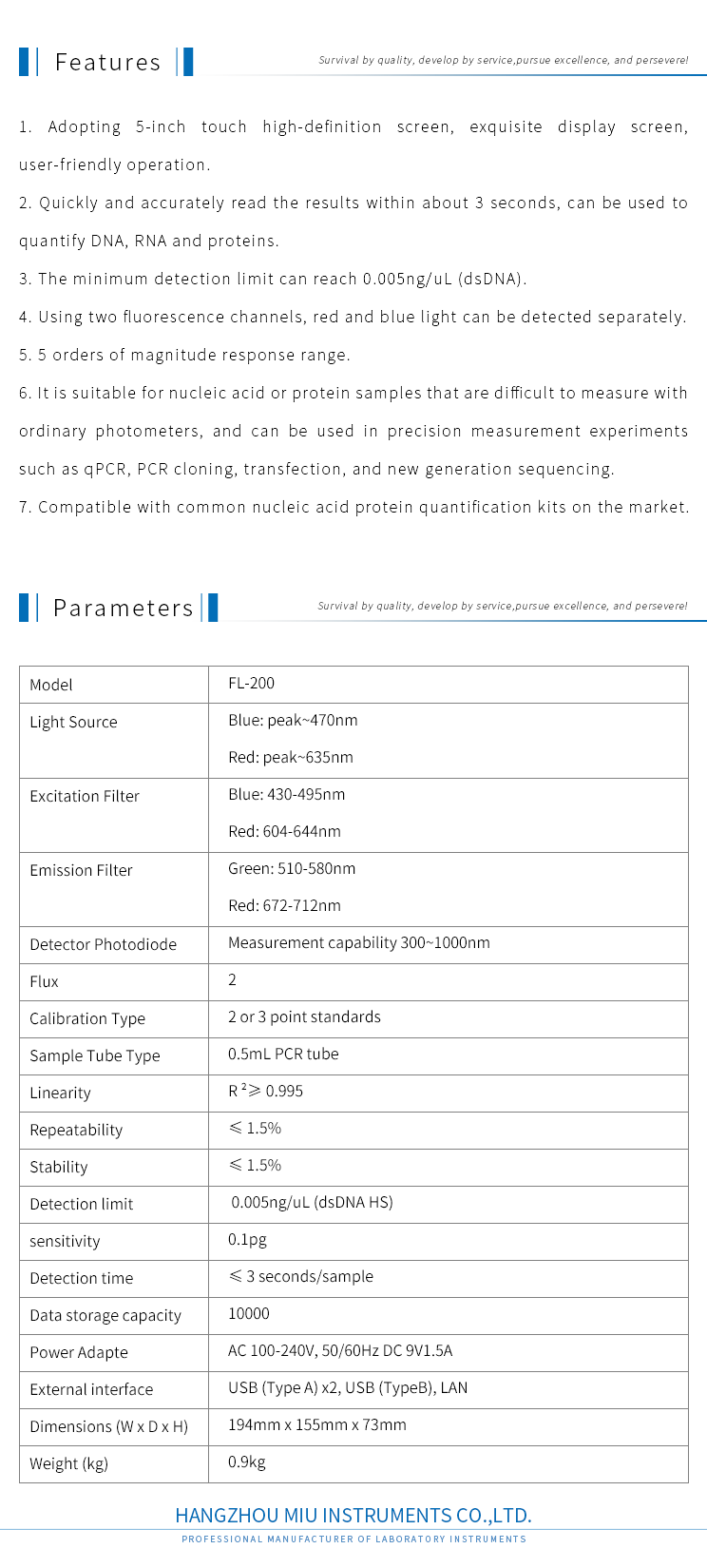This screenshot has width=707, height=1568.
Task: Click the Parameters section heading
Action: [123, 608]
